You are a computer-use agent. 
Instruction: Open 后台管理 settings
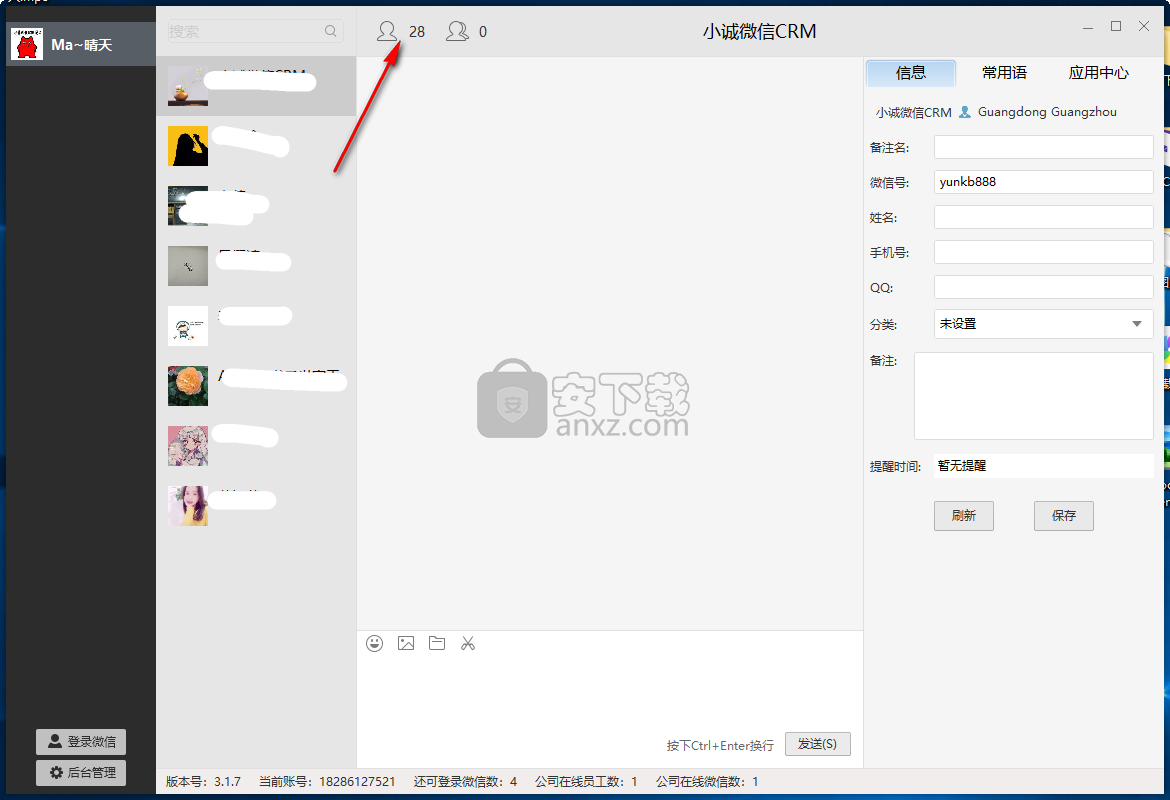coord(81,772)
